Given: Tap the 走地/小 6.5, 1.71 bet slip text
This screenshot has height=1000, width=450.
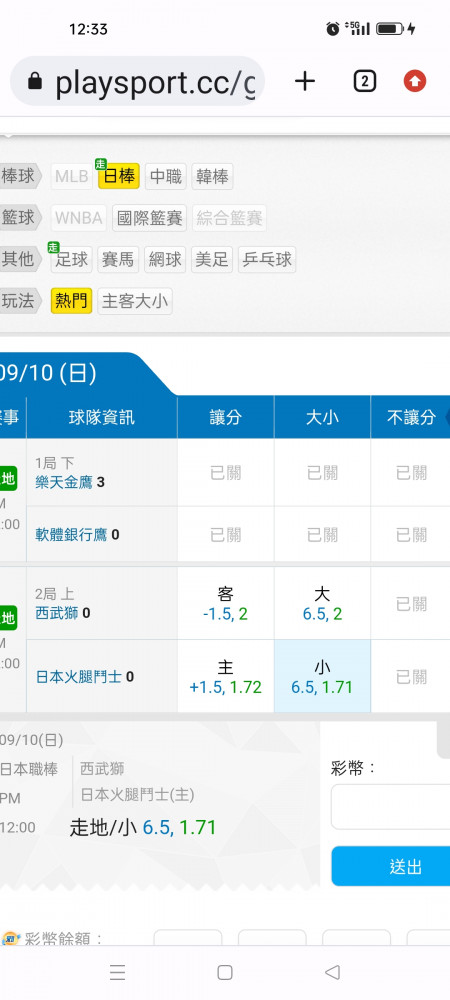Looking at the screenshot, I should [143, 827].
